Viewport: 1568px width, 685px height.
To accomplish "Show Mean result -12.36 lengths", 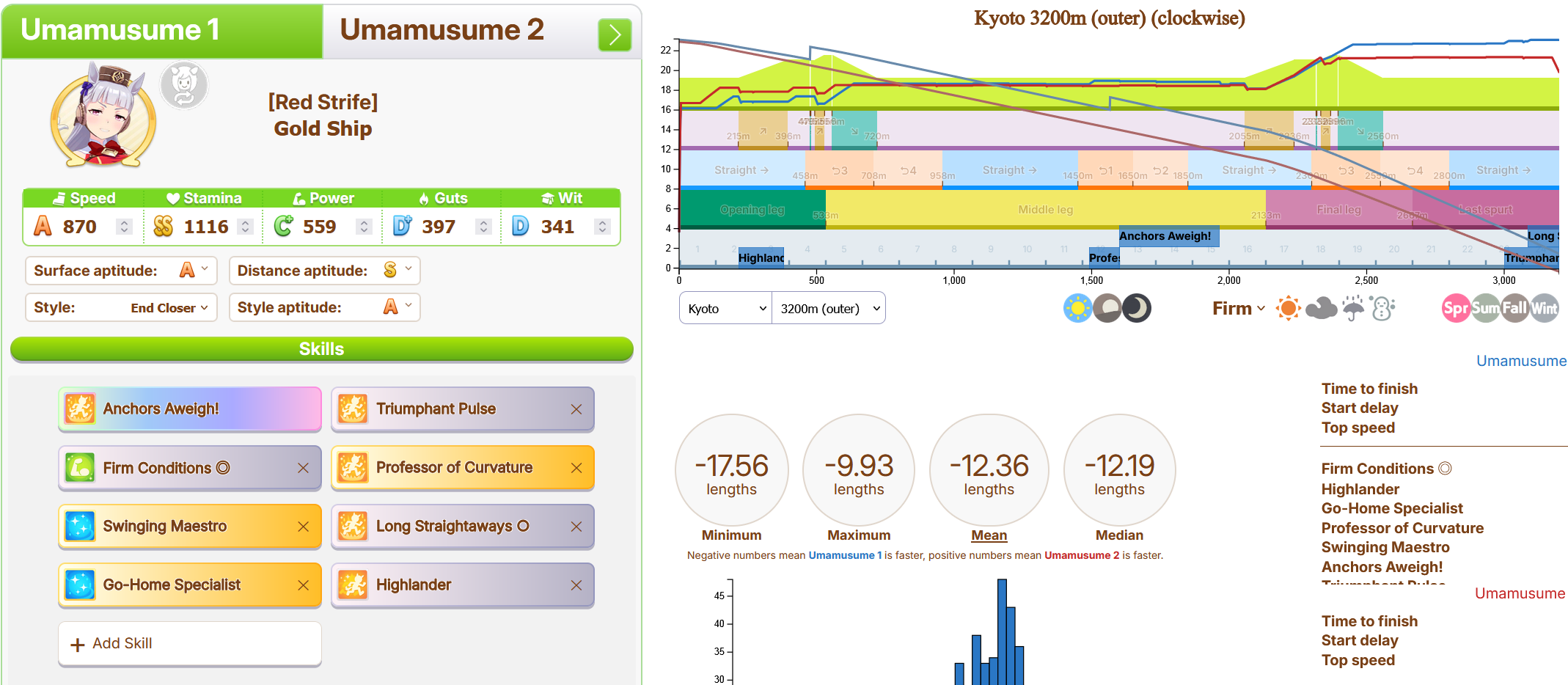I will tap(989, 471).
